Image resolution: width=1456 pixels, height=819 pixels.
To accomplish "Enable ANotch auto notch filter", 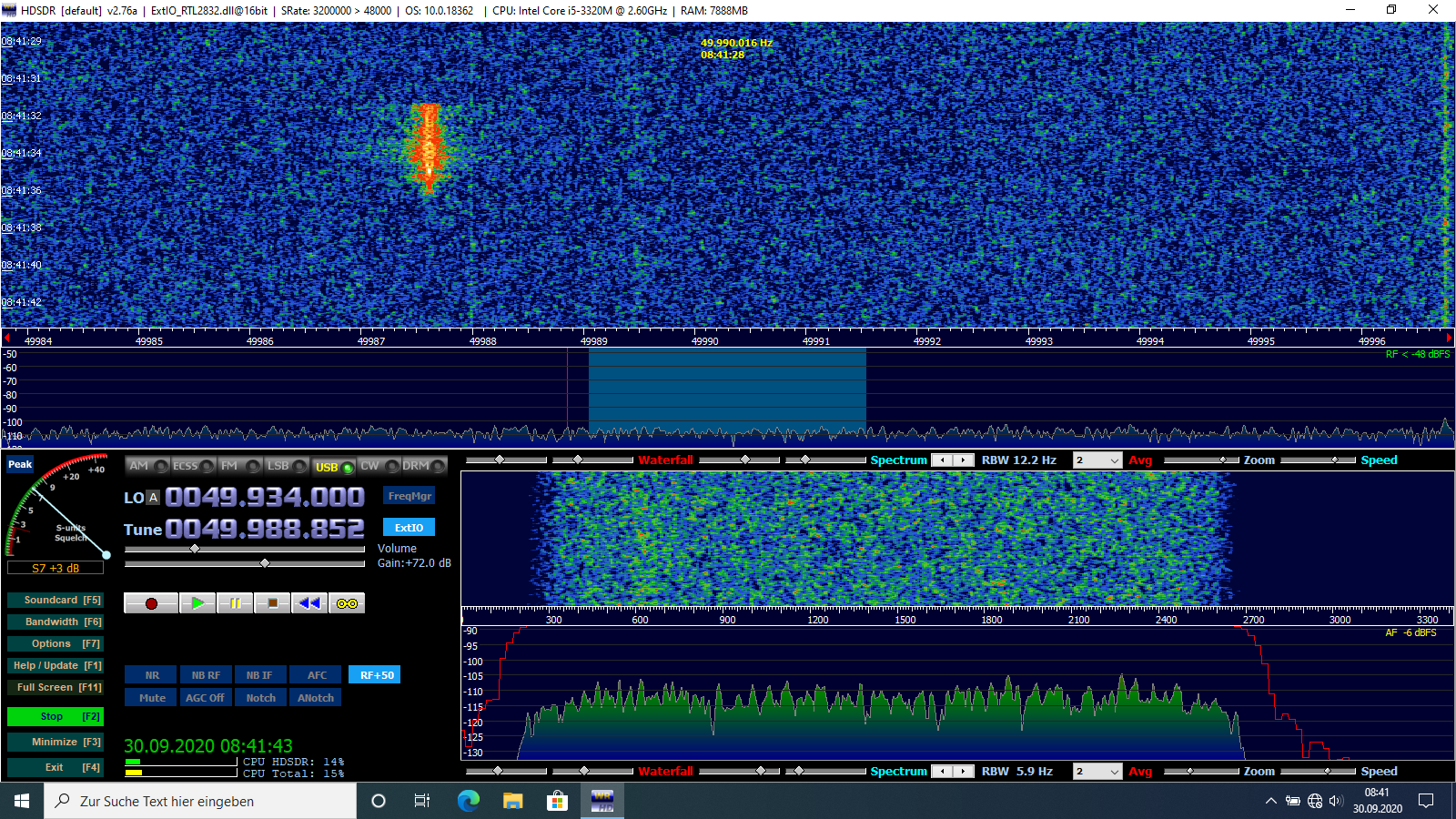I will tap(316, 698).
